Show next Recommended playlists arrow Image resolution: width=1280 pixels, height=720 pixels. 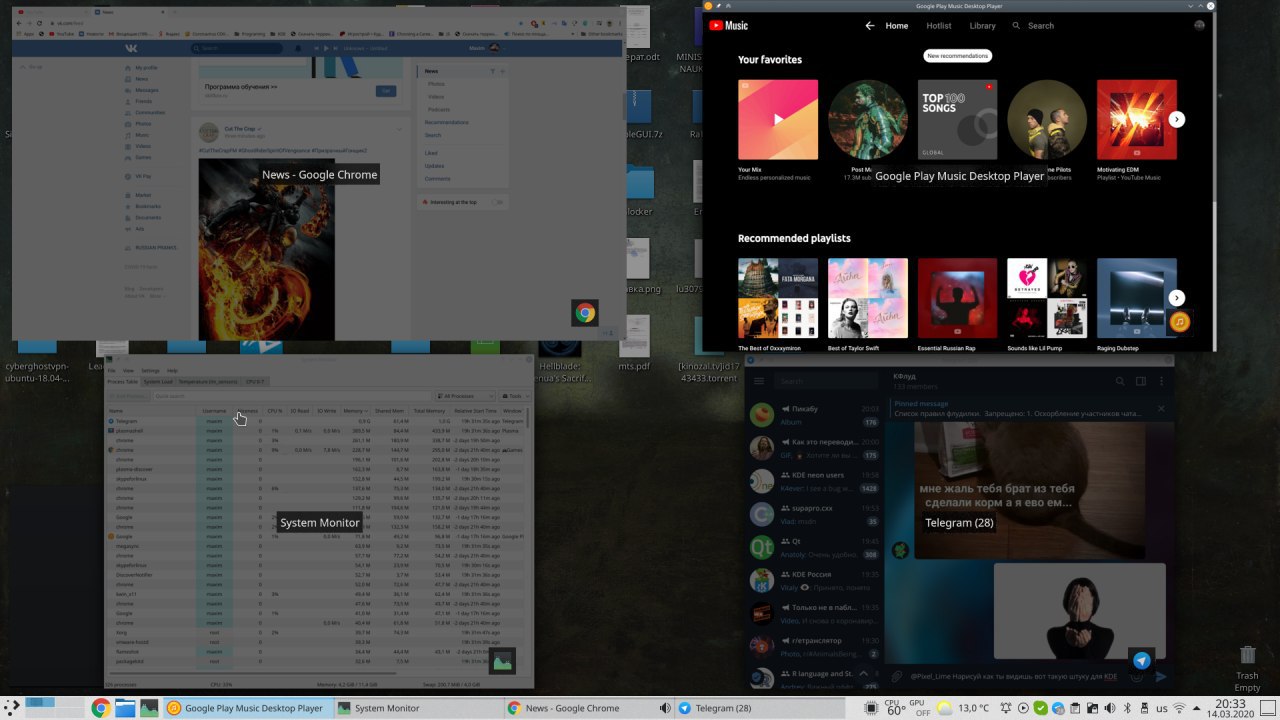pyautogui.click(x=1177, y=298)
